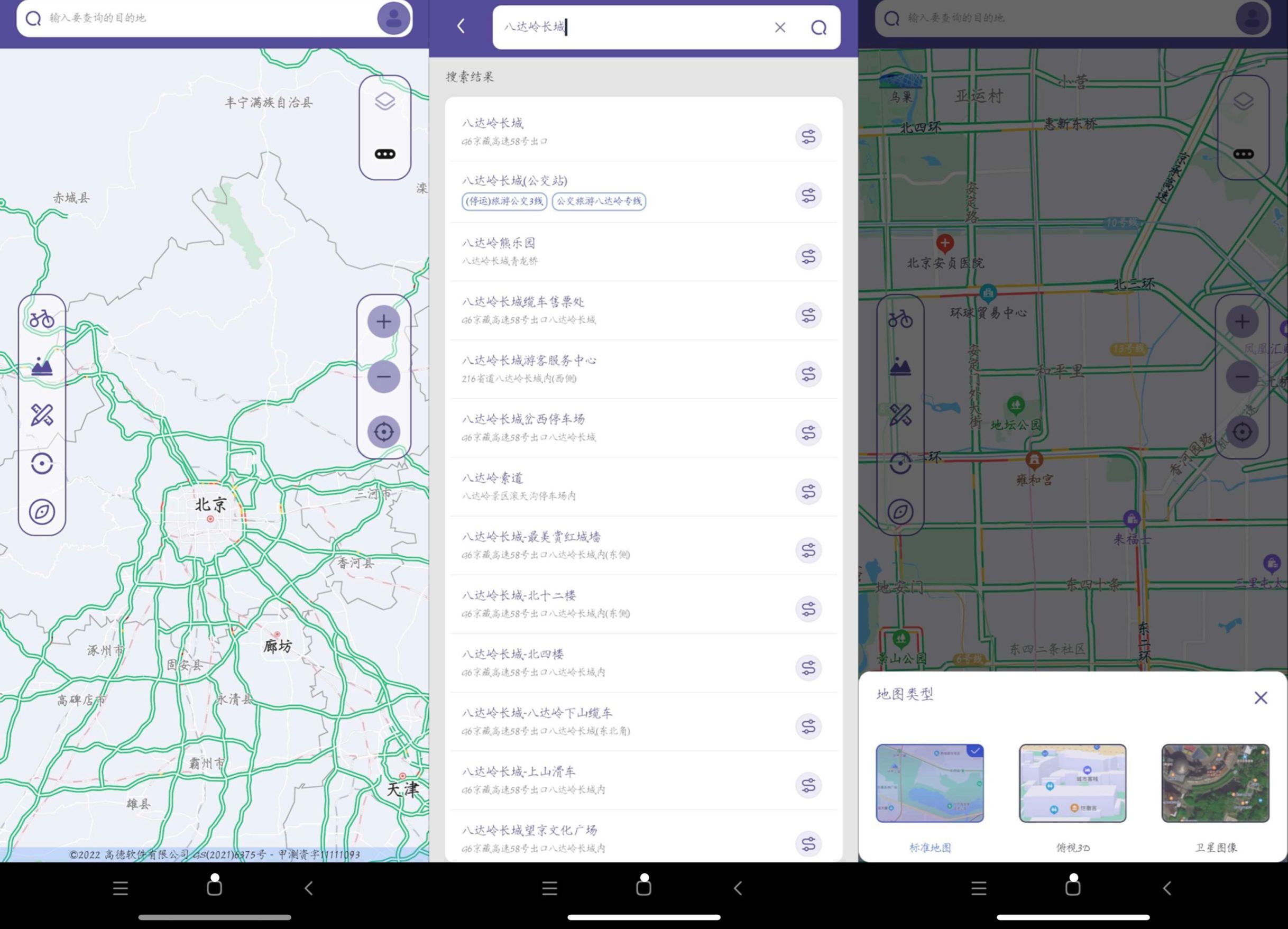The image size is (1288, 929).
Task: Close the 地图类型 panel
Action: [1260, 697]
